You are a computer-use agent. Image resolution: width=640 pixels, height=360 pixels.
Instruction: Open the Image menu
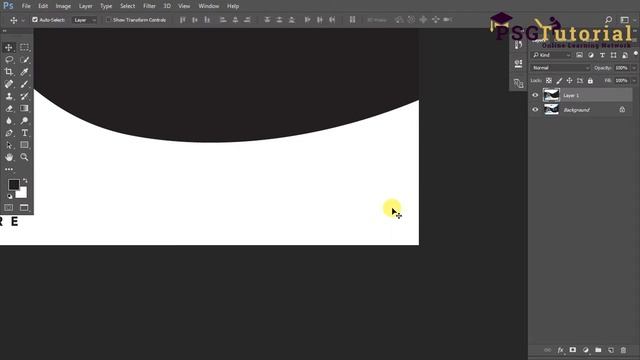pos(63,6)
